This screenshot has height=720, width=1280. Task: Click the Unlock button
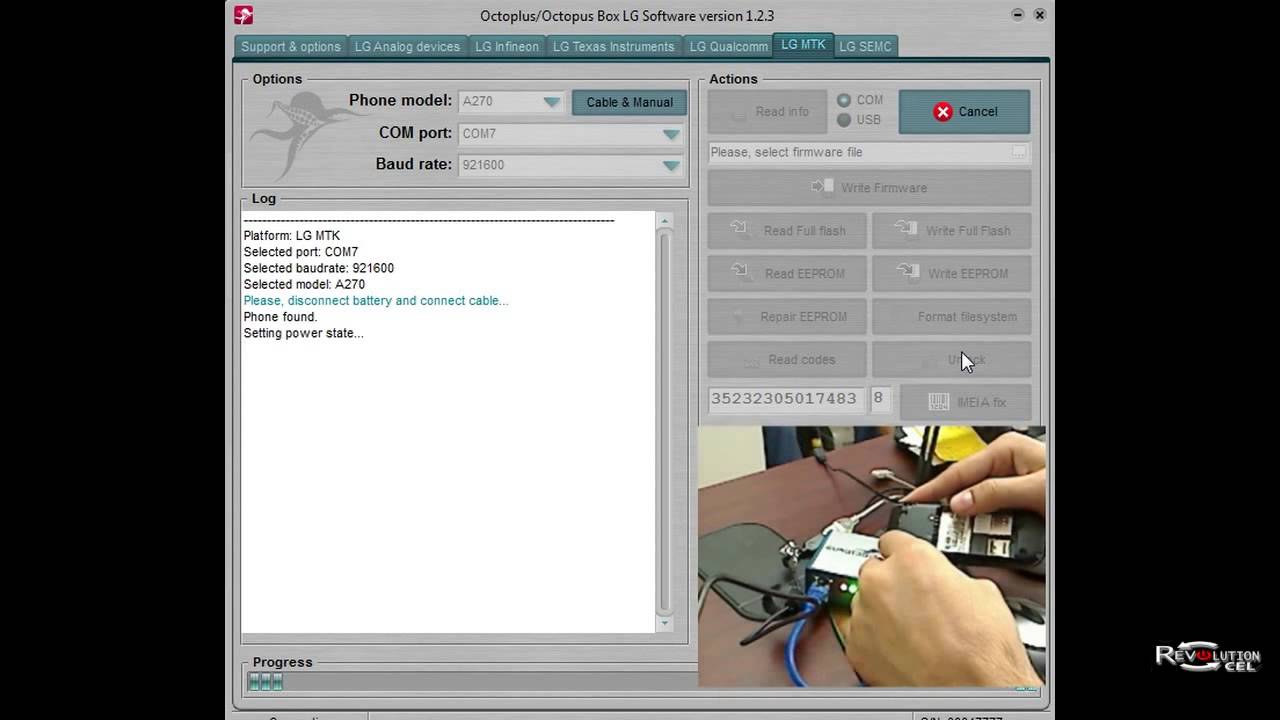click(952, 360)
